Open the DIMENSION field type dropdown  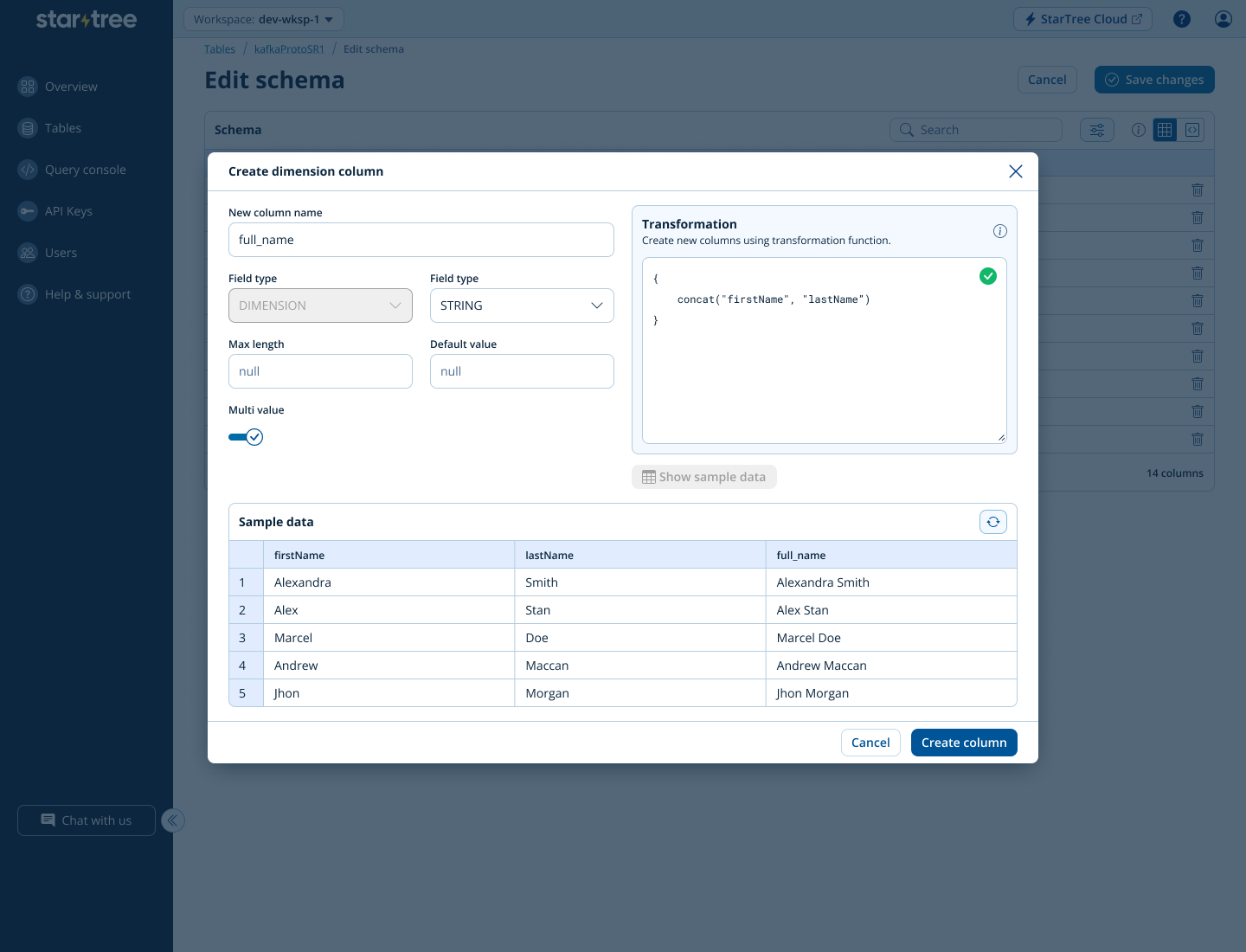[x=320, y=306]
